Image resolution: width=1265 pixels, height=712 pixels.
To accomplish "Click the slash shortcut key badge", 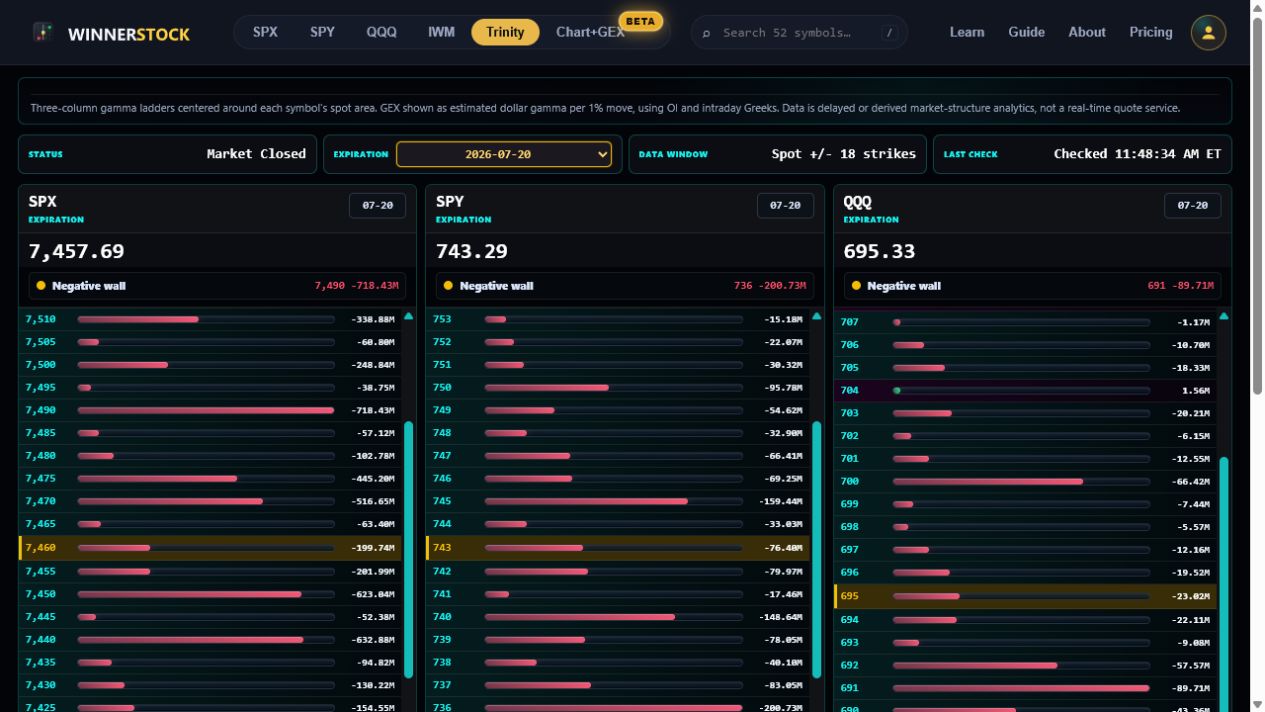I will pyautogui.click(x=889, y=33).
